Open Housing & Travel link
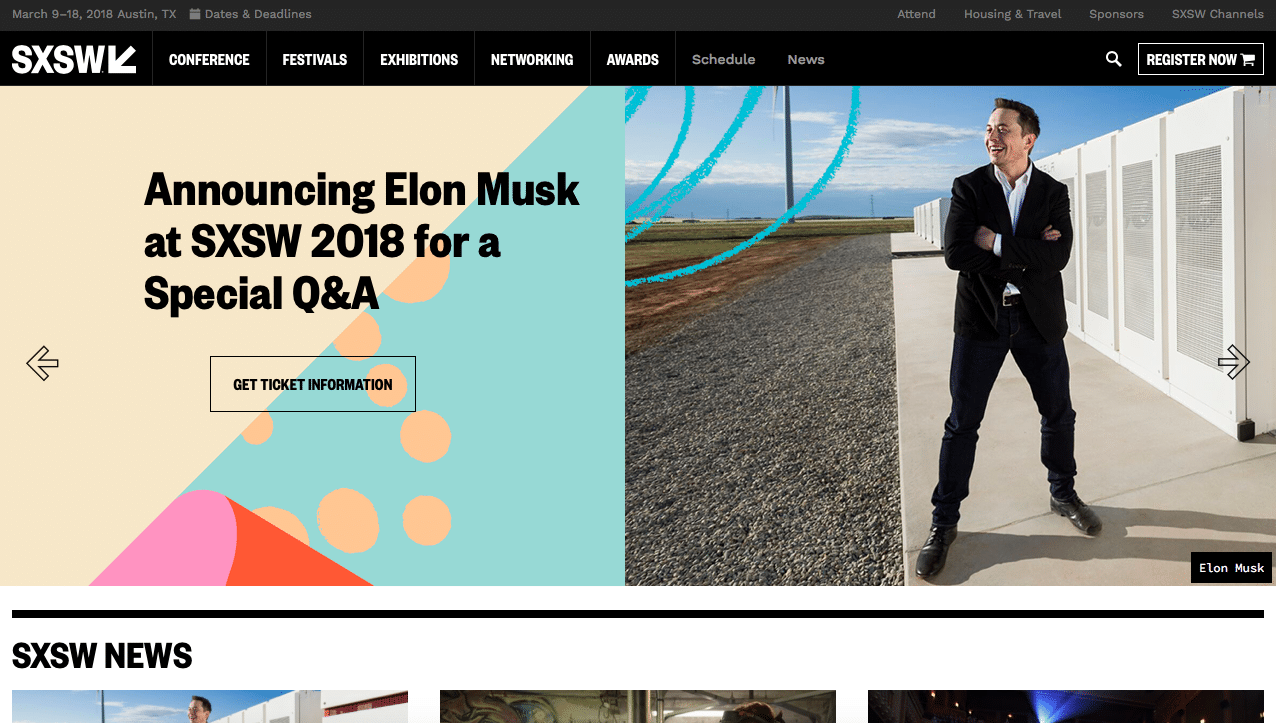Viewport: 1276px width, 723px height. point(1012,14)
